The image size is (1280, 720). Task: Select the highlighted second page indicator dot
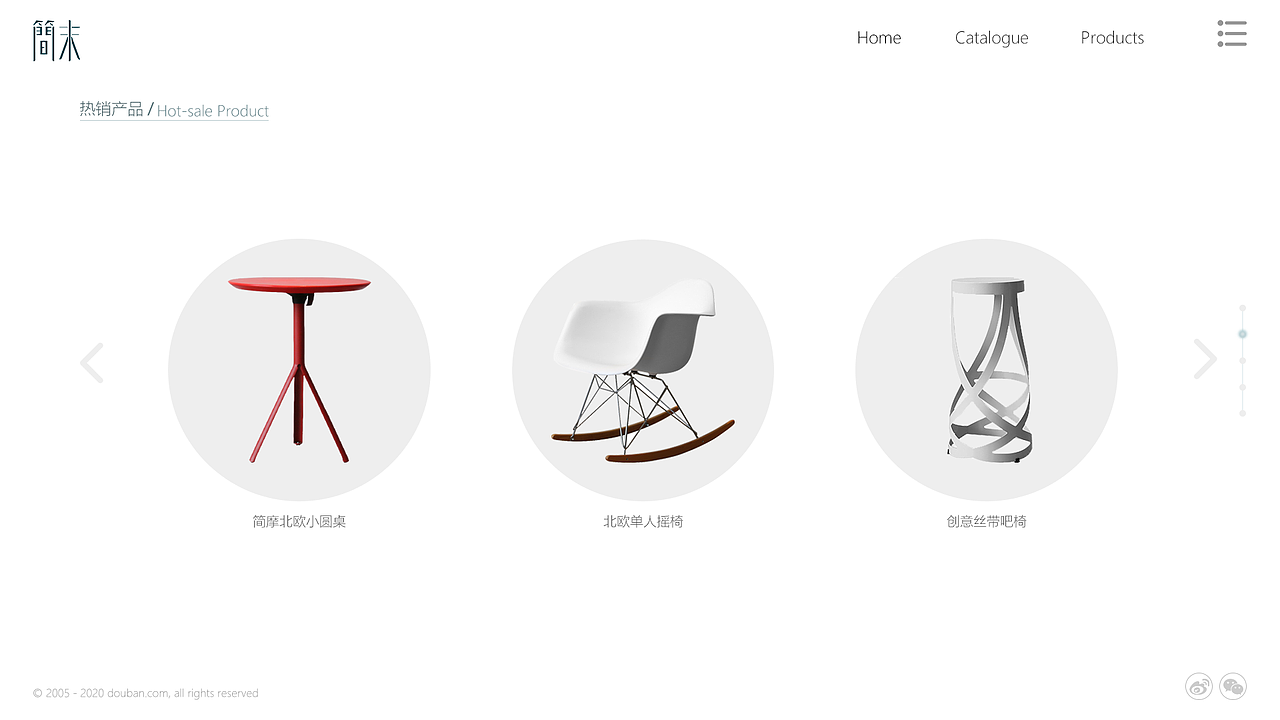point(1243,334)
